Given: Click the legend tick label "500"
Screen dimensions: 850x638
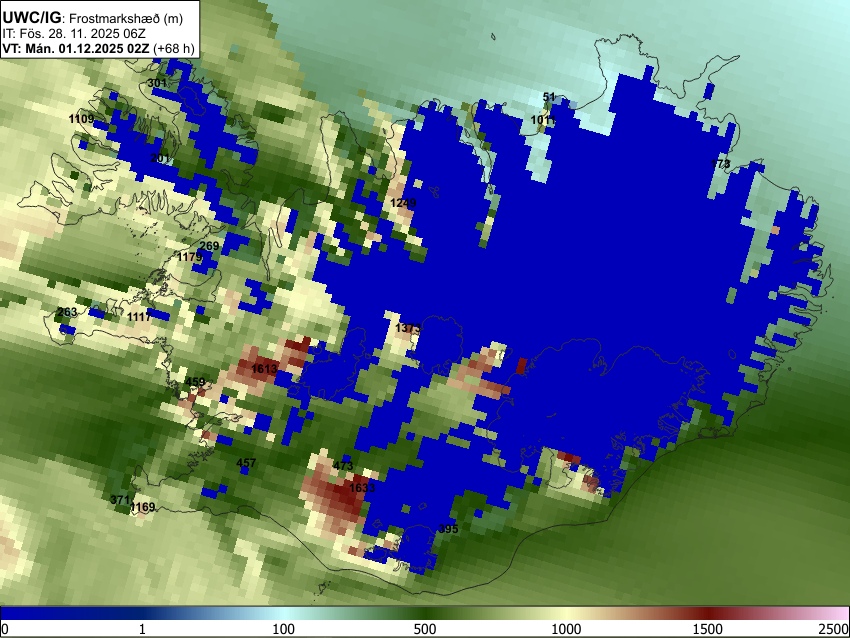Looking at the screenshot, I should [x=425, y=629].
